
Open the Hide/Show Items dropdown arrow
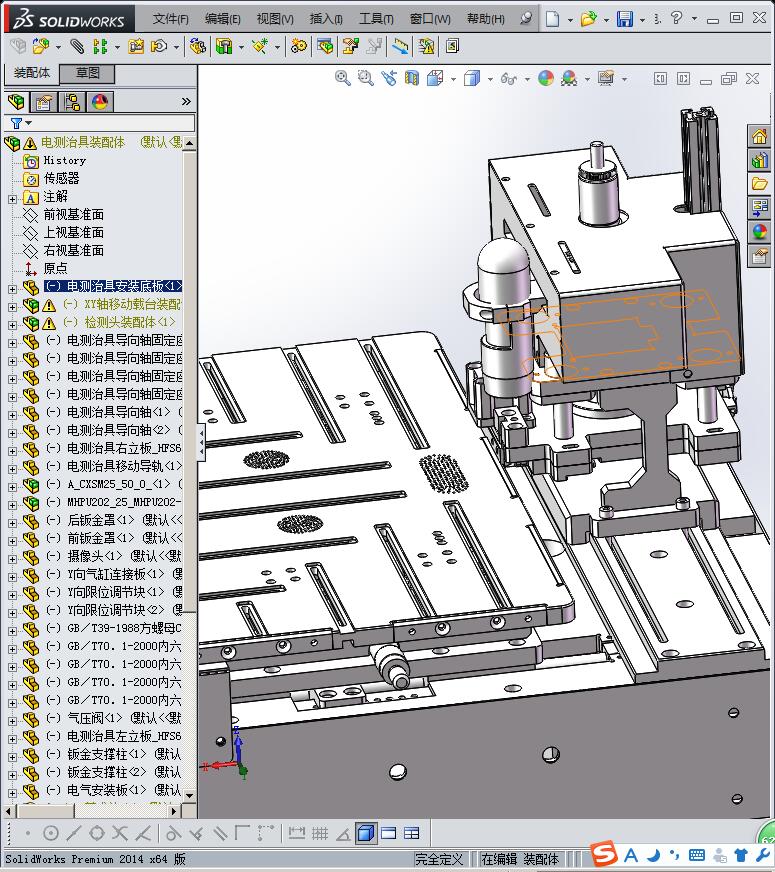[527, 80]
